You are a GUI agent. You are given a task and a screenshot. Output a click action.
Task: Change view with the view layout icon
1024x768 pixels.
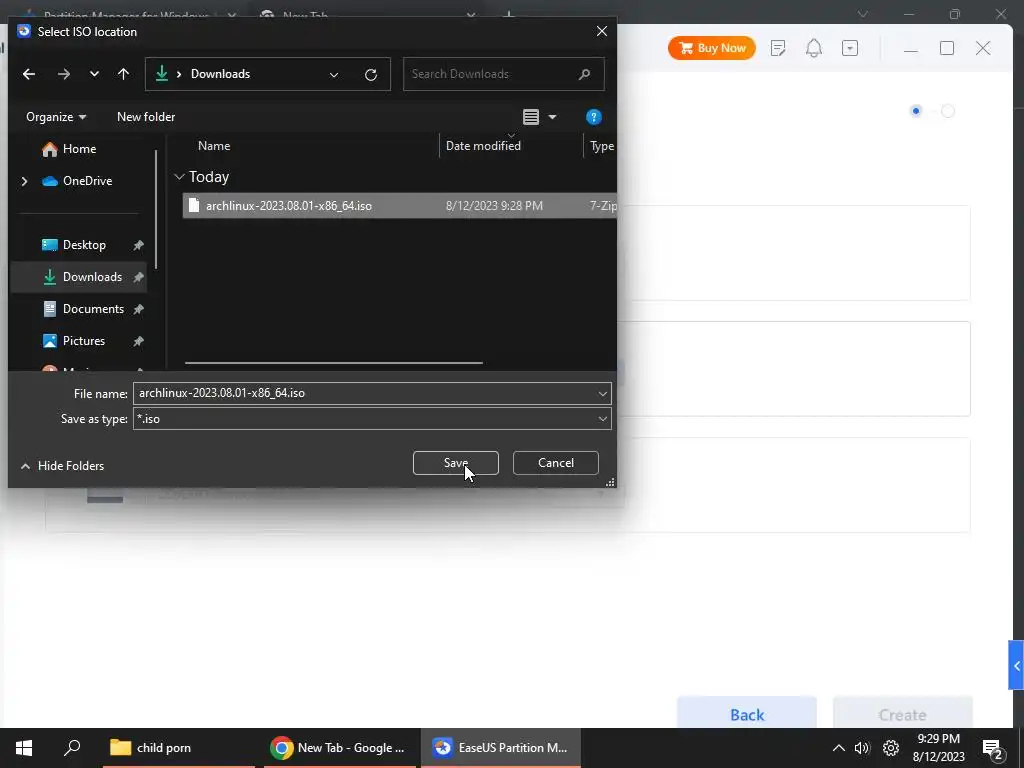pos(530,117)
